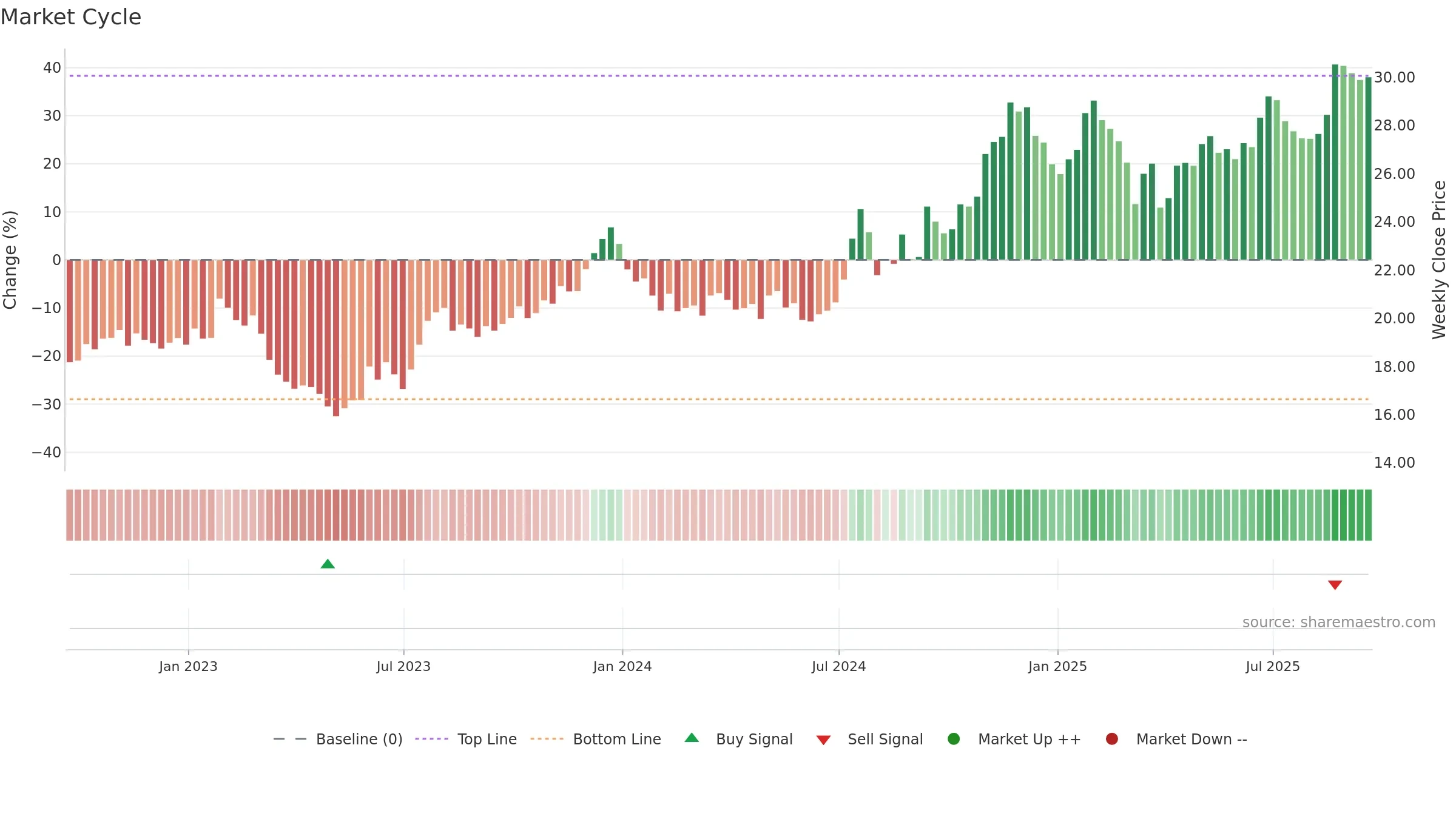Viewport: 1456px width, 819px height.
Task: Click the −20 tick on the Change axis
Action: coord(47,356)
